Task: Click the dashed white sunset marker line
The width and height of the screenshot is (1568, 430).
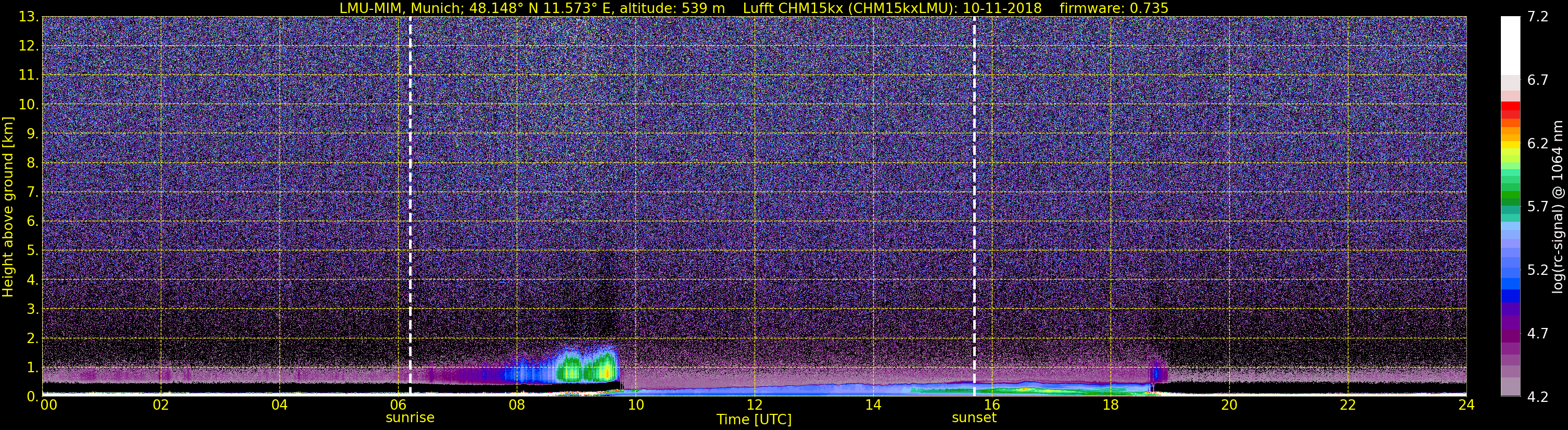Action: pyautogui.click(x=975, y=206)
